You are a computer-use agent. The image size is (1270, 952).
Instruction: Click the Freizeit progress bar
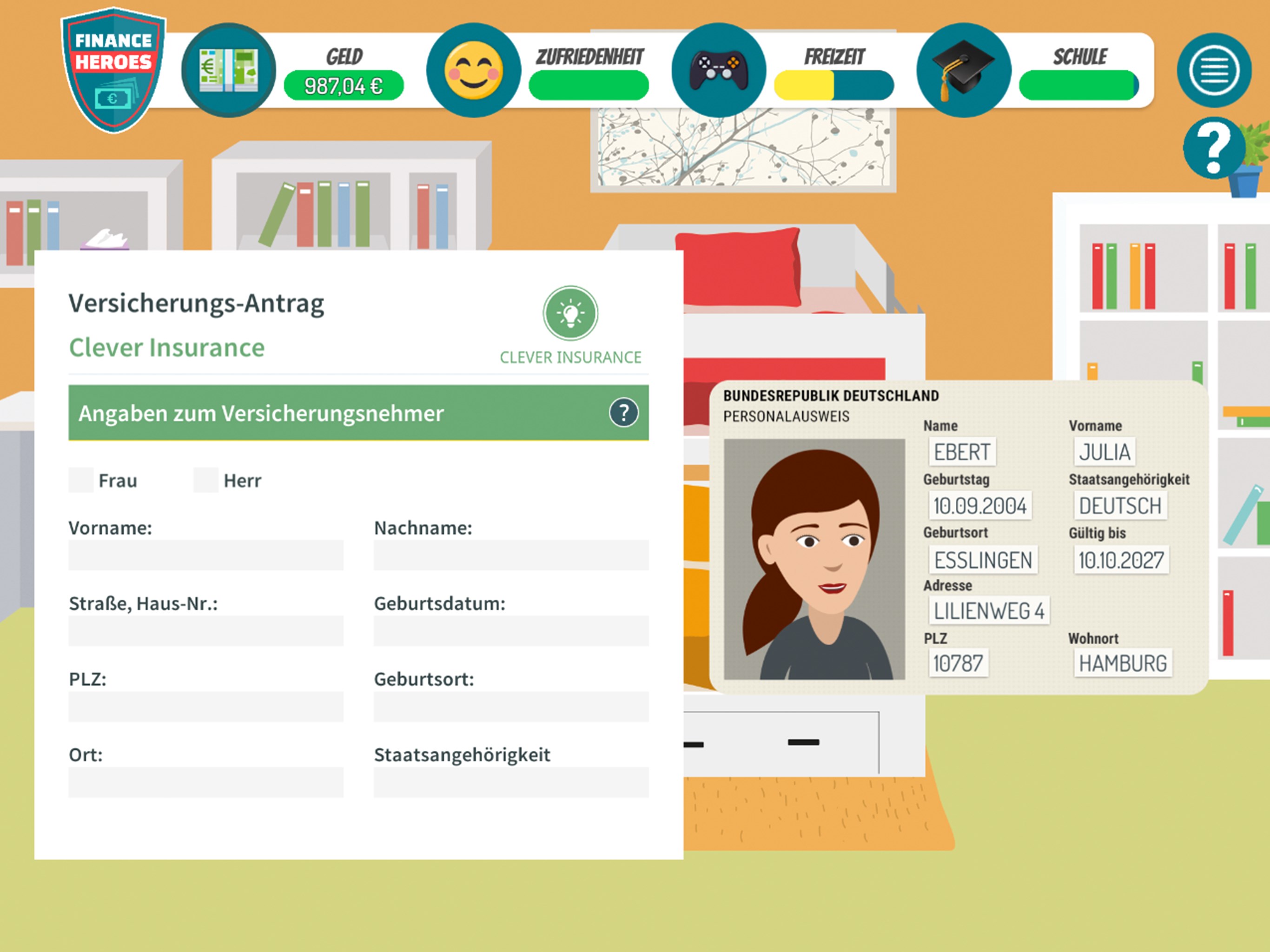(833, 86)
